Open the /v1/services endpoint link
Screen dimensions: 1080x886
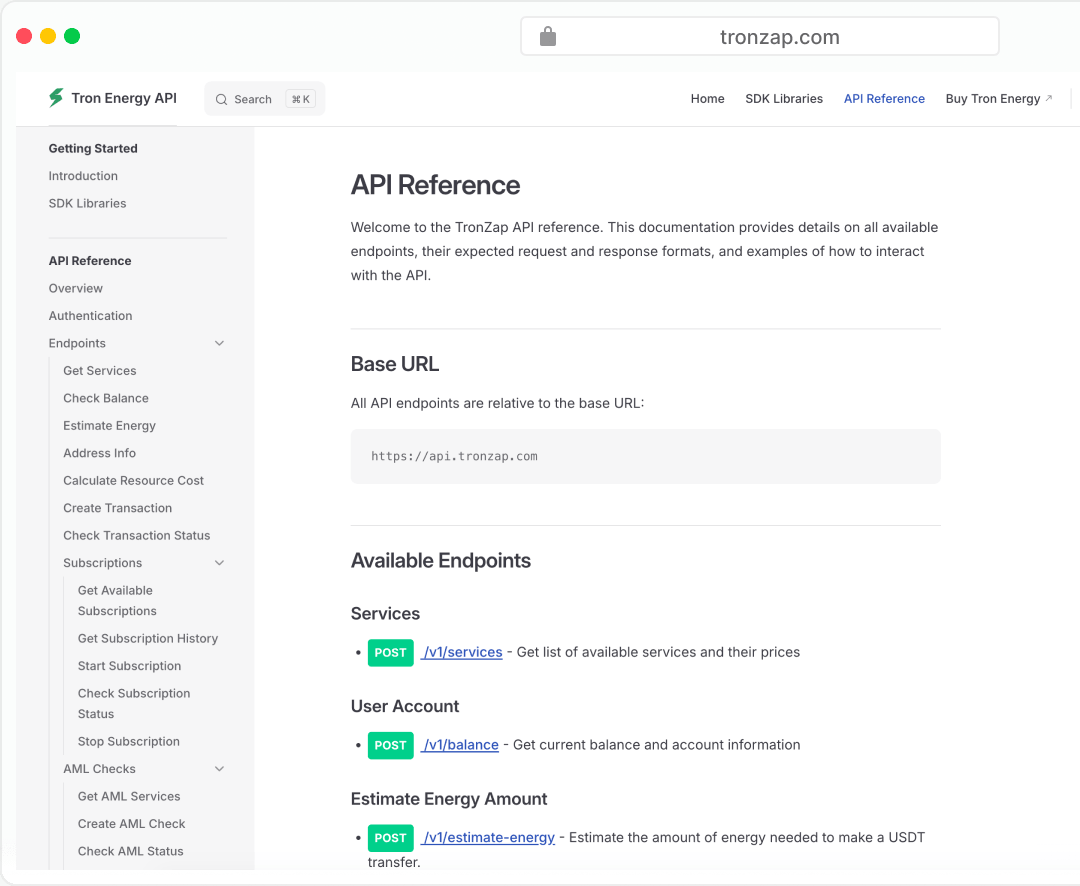coord(462,652)
